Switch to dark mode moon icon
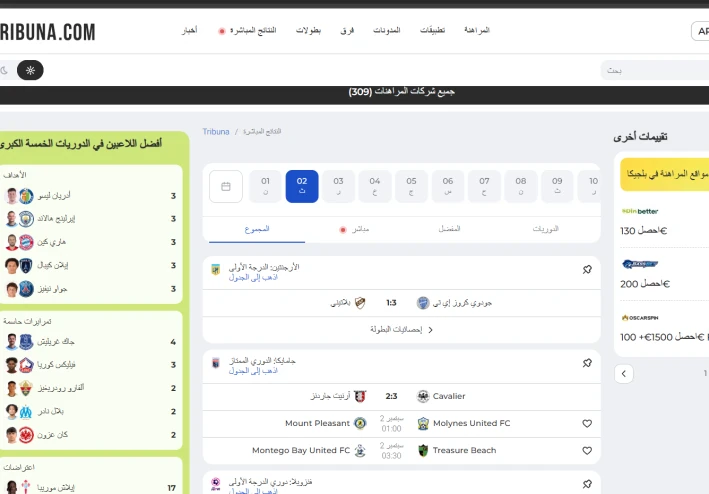 point(5,70)
